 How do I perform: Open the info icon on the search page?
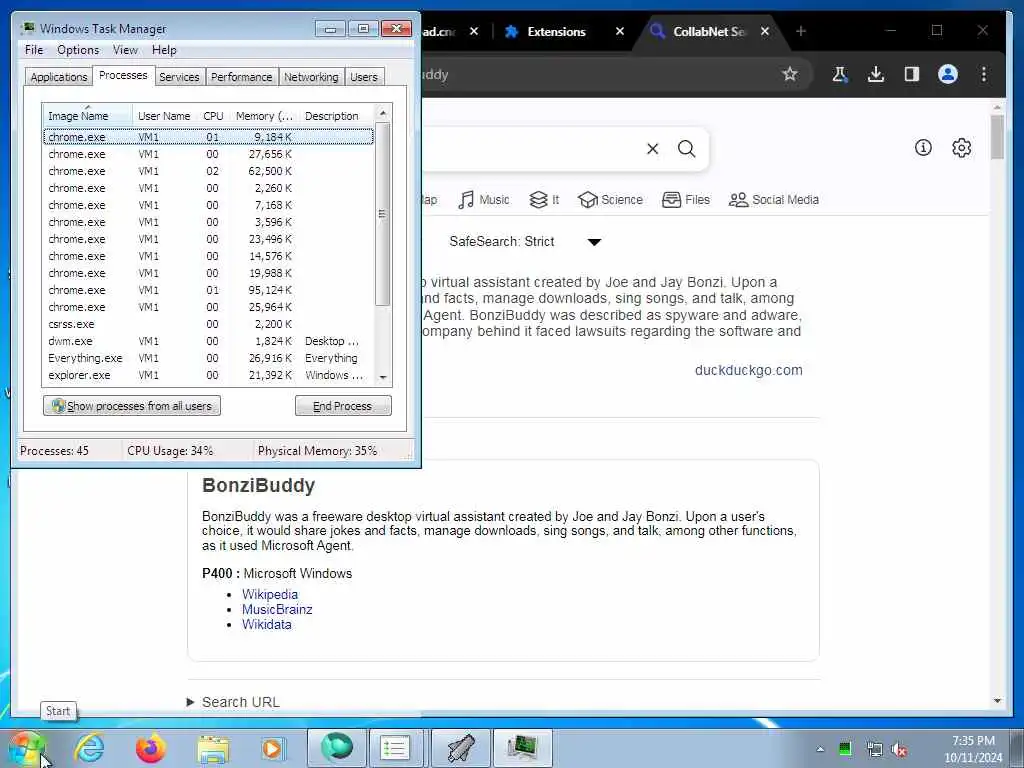923,148
